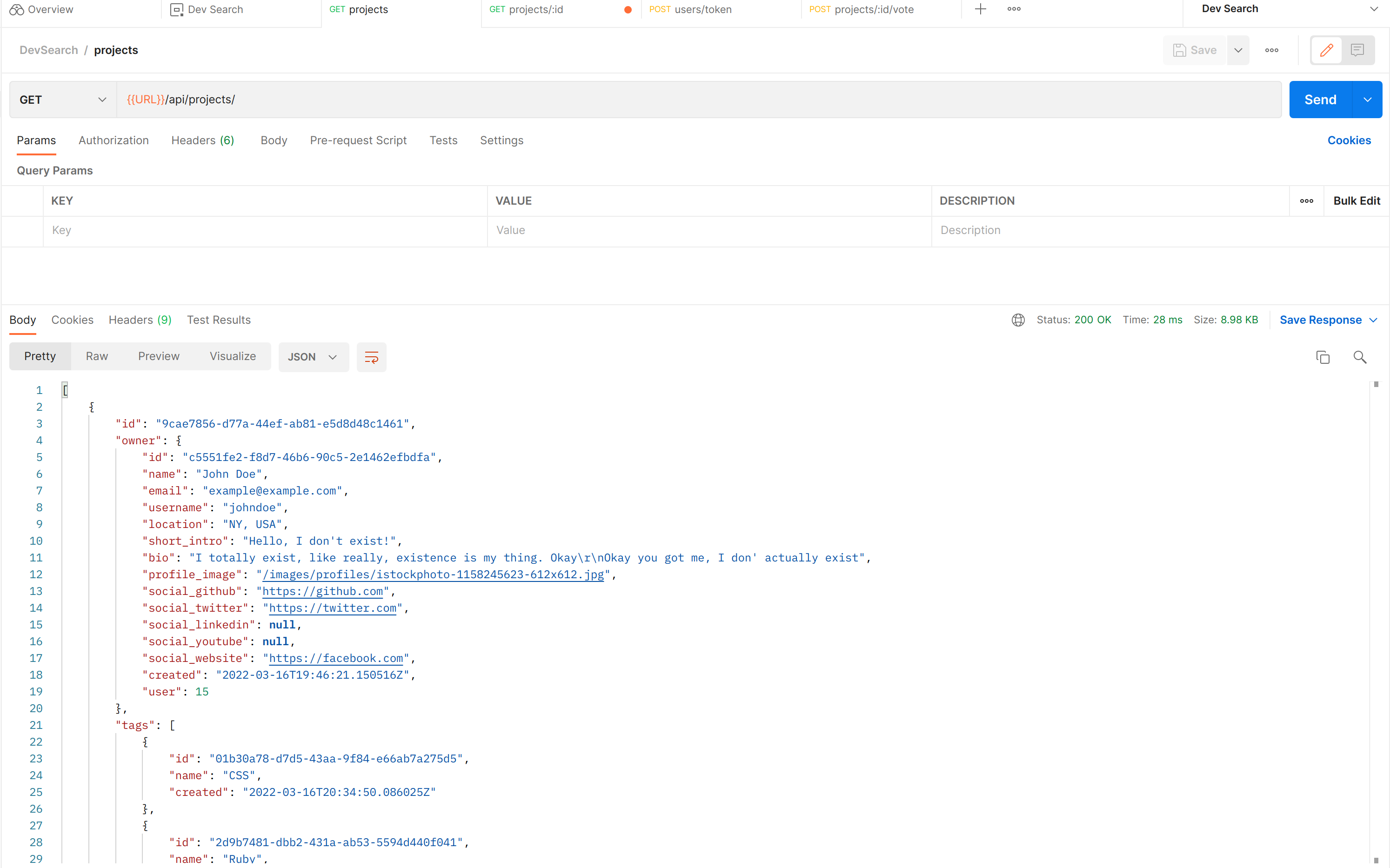Switch to the Raw view mode

[97, 356]
